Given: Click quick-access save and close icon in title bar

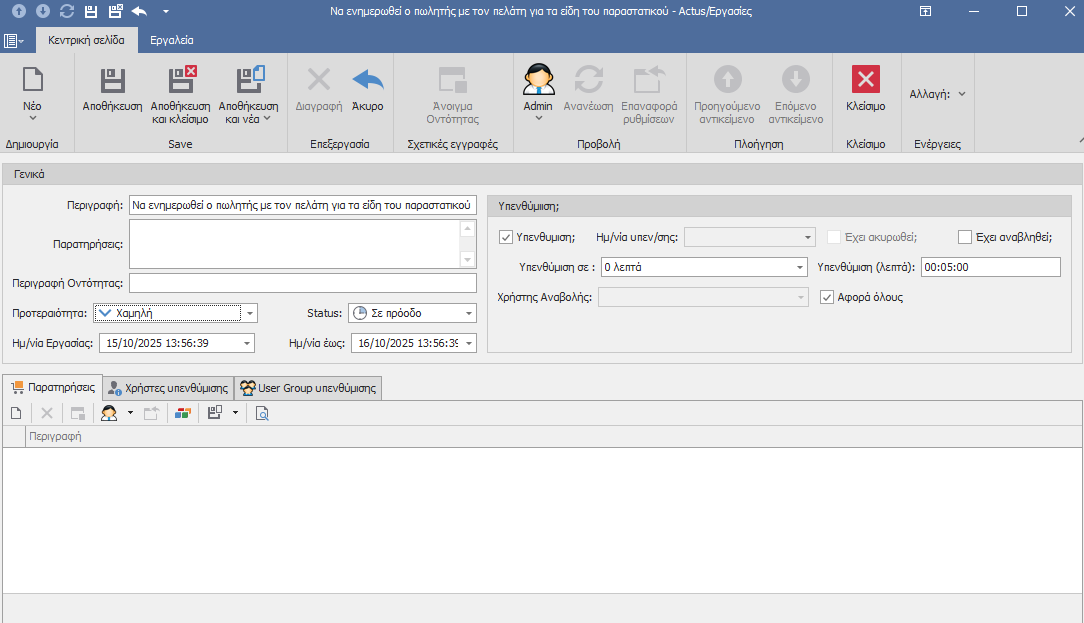Looking at the screenshot, I should (115, 11).
